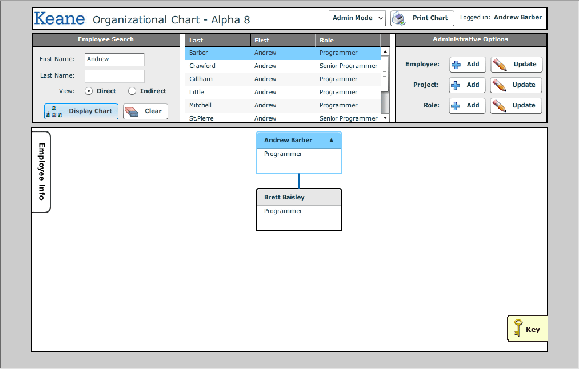Select the Crawford row in results
Screen dimensions: 580x369
coord(283,66)
